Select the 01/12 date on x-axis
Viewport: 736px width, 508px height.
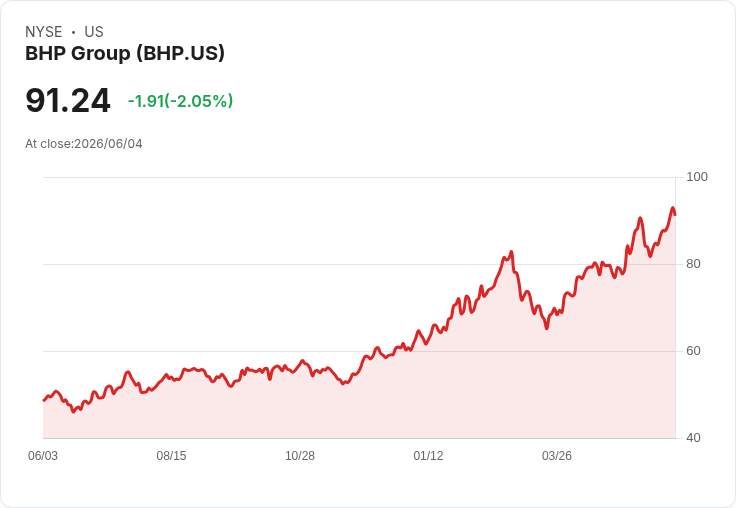click(x=428, y=455)
